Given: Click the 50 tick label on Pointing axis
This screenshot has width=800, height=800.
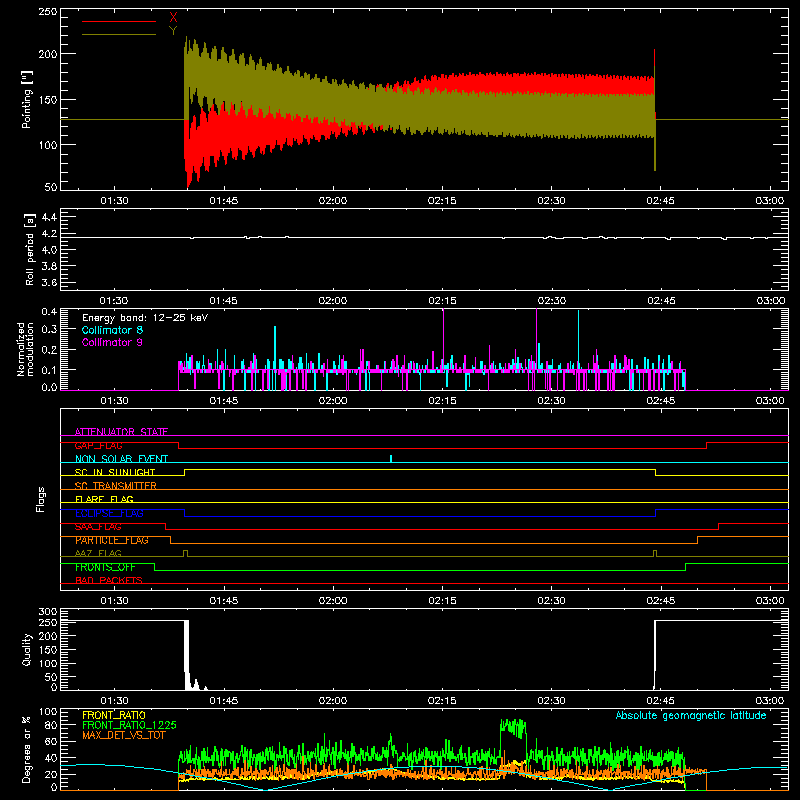Looking at the screenshot, I should [x=51, y=187].
